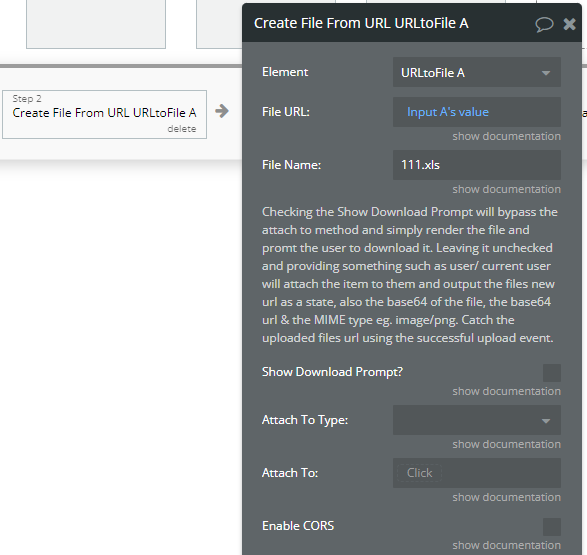This screenshot has width=587, height=555.
Task: Click the File Name field with 111.xls
Action: (477, 165)
